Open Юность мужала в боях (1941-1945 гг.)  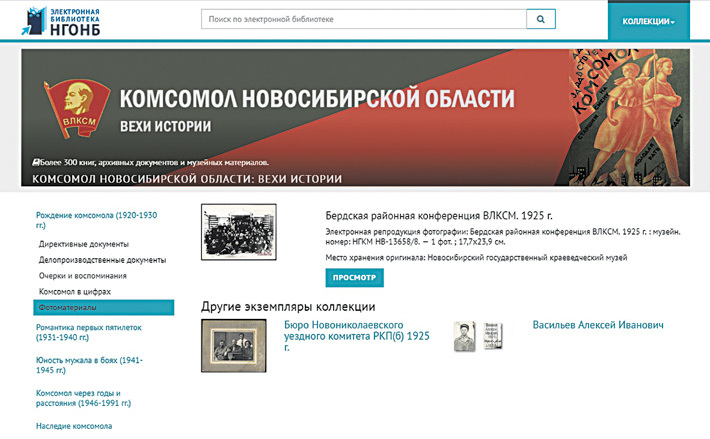click(x=89, y=365)
